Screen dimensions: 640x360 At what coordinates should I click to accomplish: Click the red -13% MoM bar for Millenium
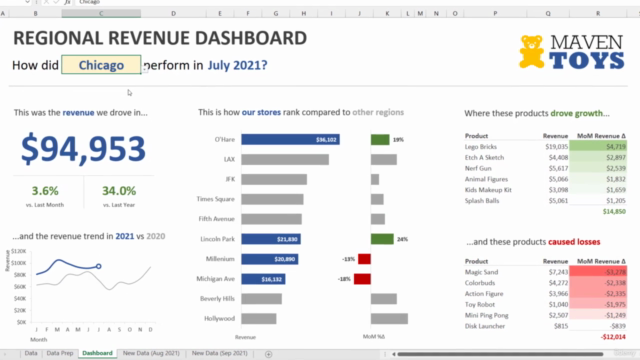tap(364, 259)
